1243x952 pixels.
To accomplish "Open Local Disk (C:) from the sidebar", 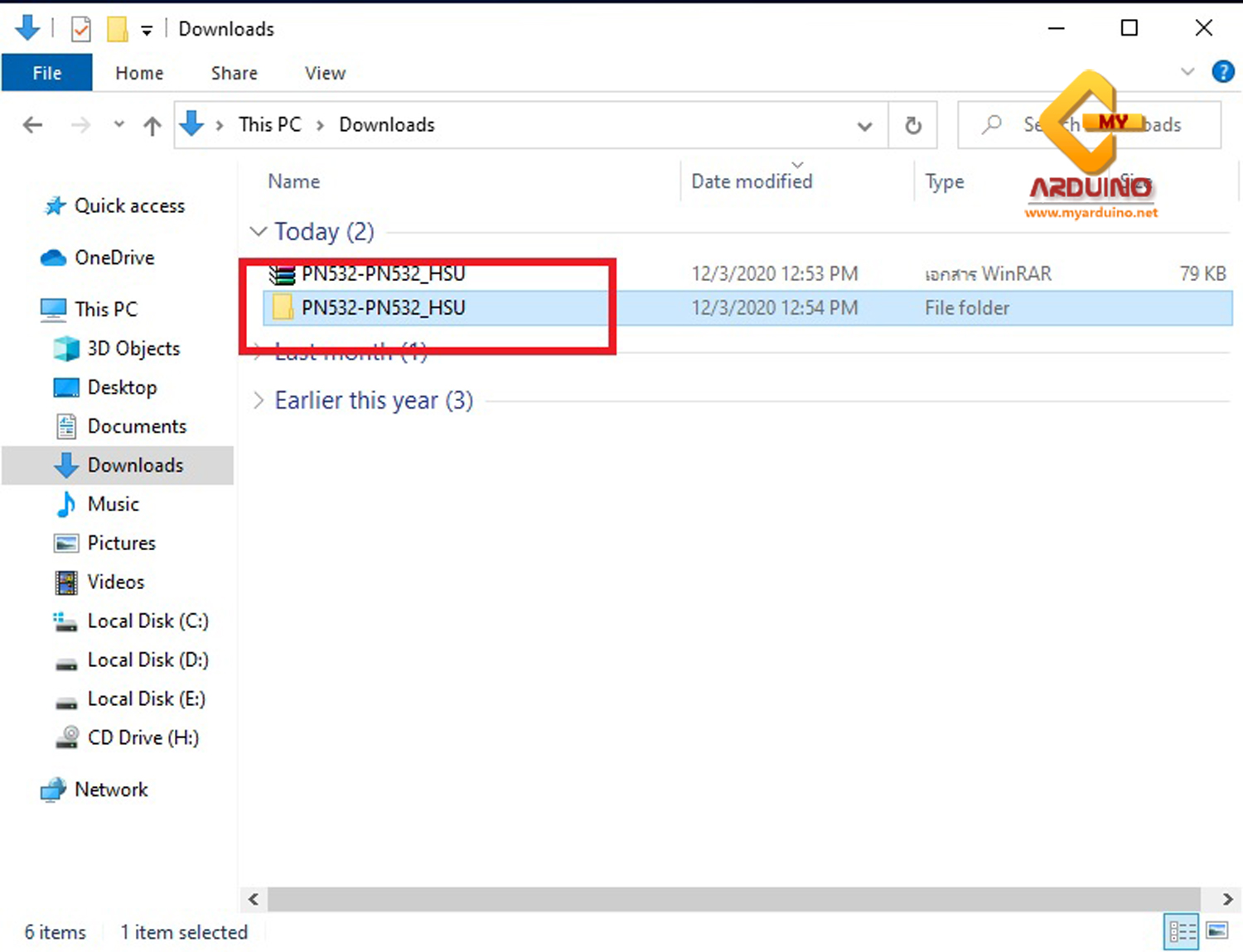I will (148, 621).
